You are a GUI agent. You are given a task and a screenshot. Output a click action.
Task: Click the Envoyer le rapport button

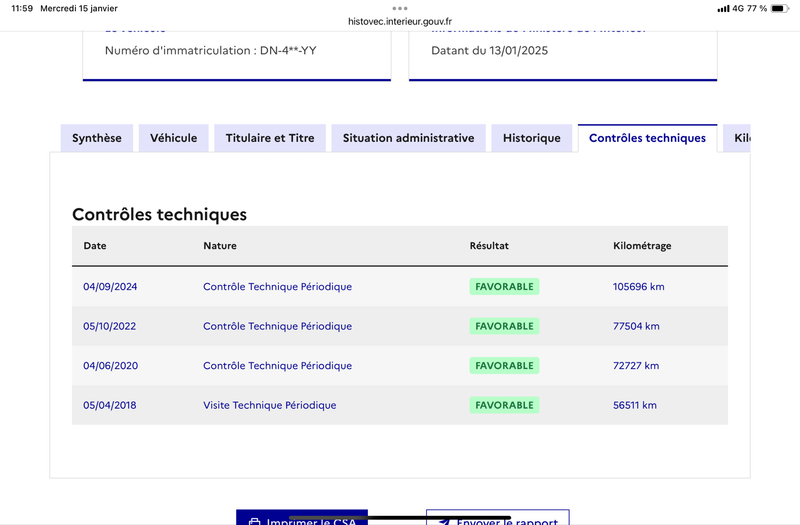point(497,517)
